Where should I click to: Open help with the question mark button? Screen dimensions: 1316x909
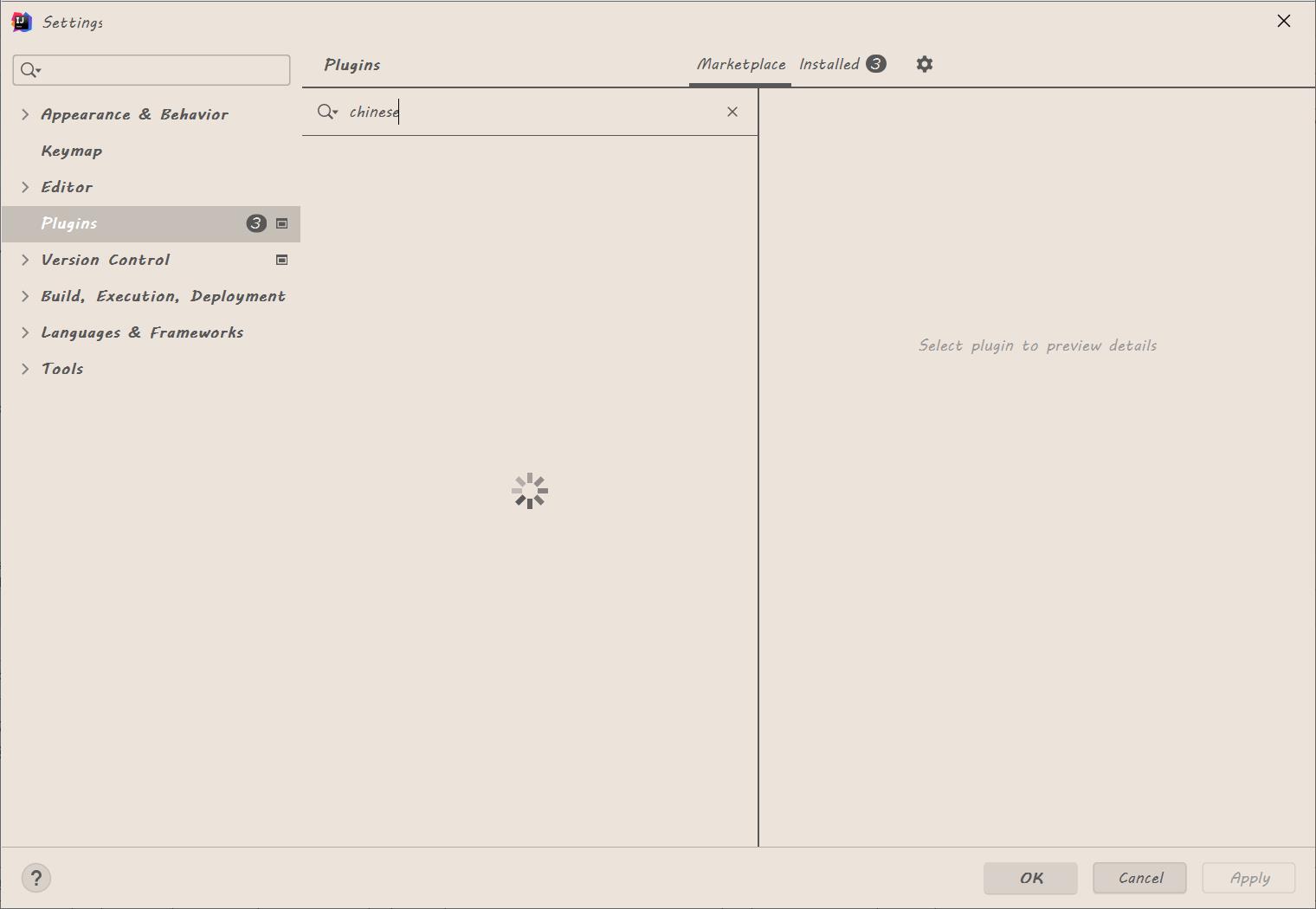pos(36,878)
